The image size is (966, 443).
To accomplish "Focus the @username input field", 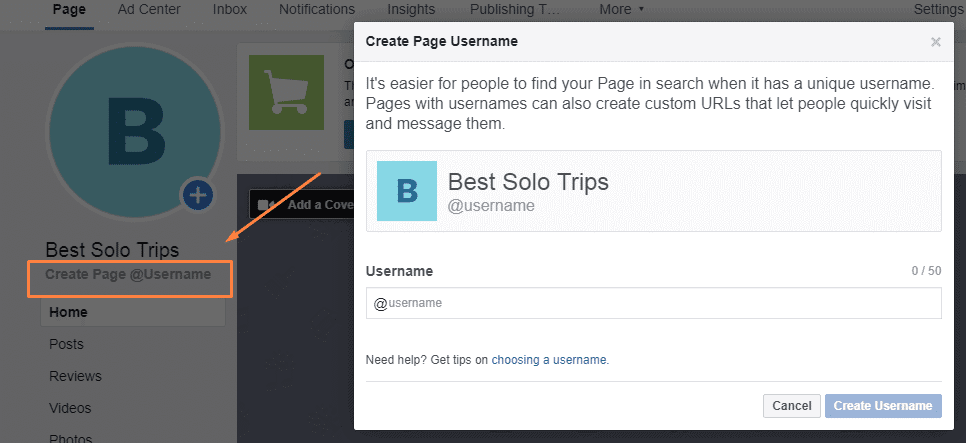I will coord(654,303).
